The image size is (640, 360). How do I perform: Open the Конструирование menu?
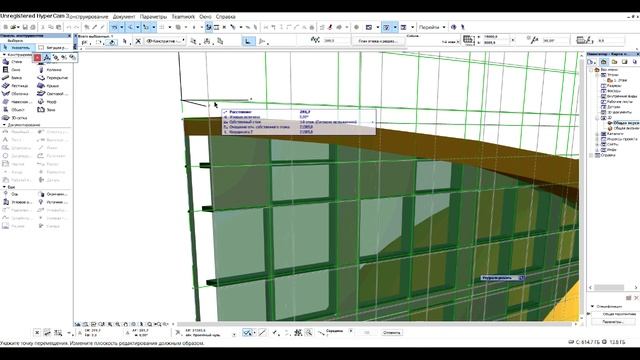click(x=89, y=17)
